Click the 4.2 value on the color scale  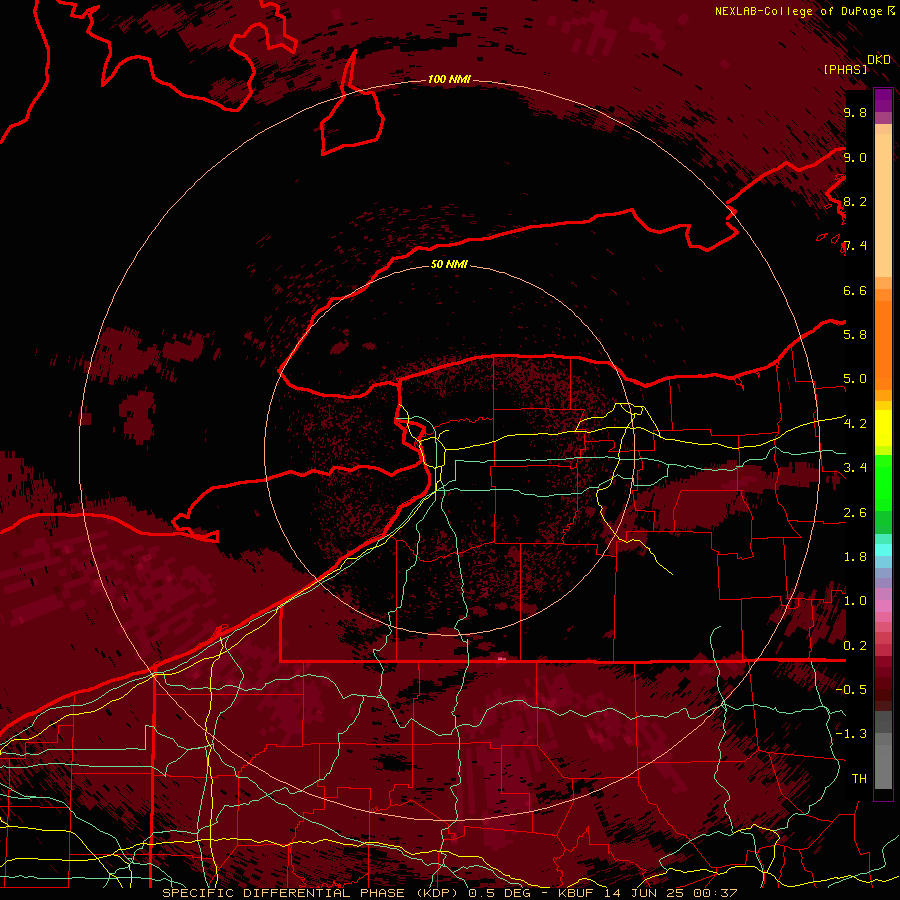[855, 424]
